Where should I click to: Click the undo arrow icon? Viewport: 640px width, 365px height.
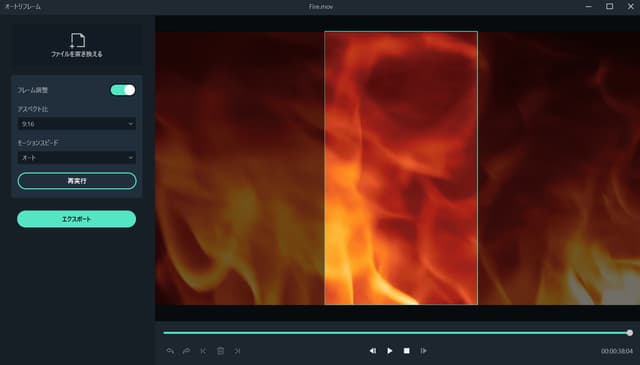click(x=170, y=351)
